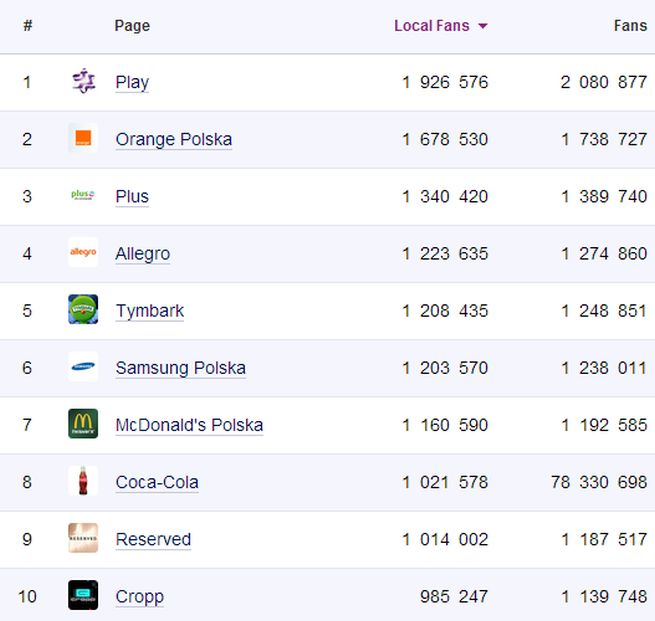Click the Samsung Polska logo icon
Image resolution: width=655 pixels, height=621 pixels.
point(83,367)
